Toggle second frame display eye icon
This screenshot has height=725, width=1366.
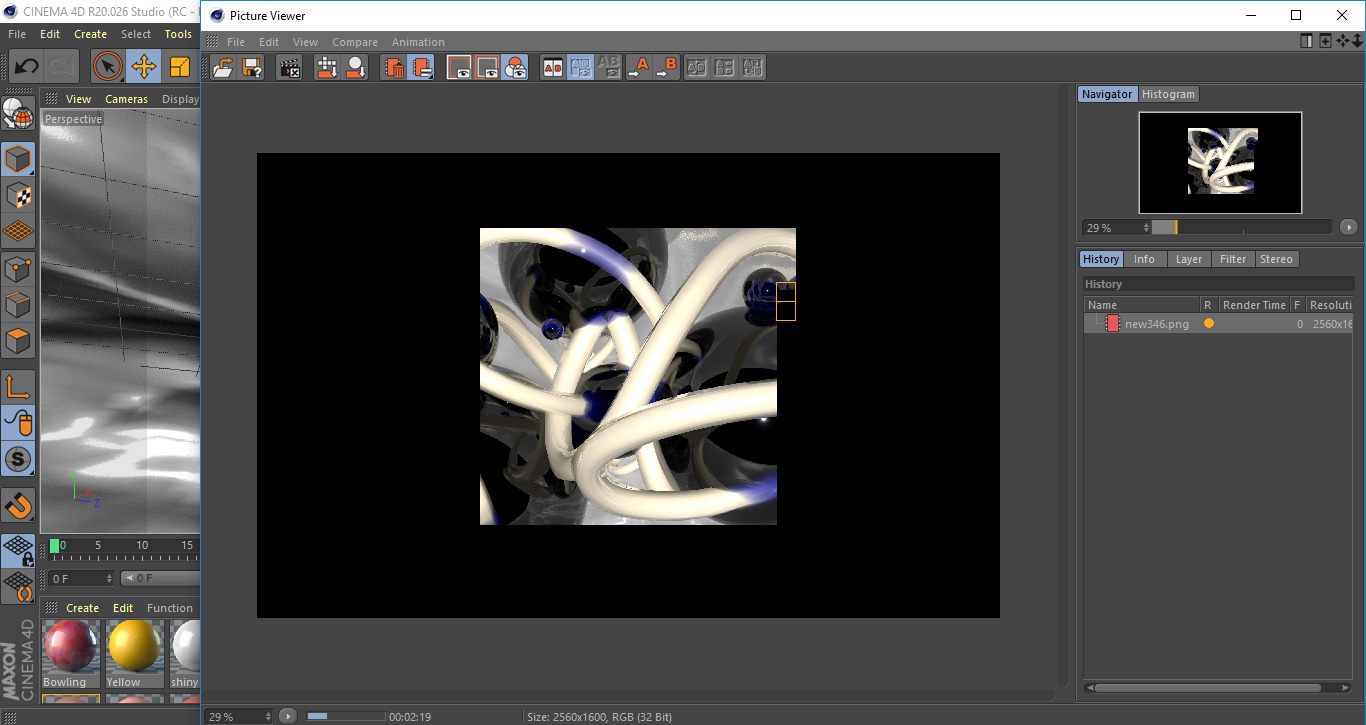tap(487, 67)
